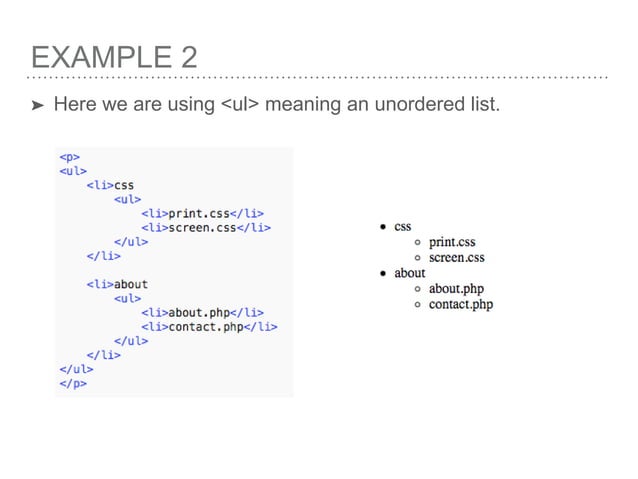
Task: Click the rendered 'about.php' list item
Action: [456, 289]
